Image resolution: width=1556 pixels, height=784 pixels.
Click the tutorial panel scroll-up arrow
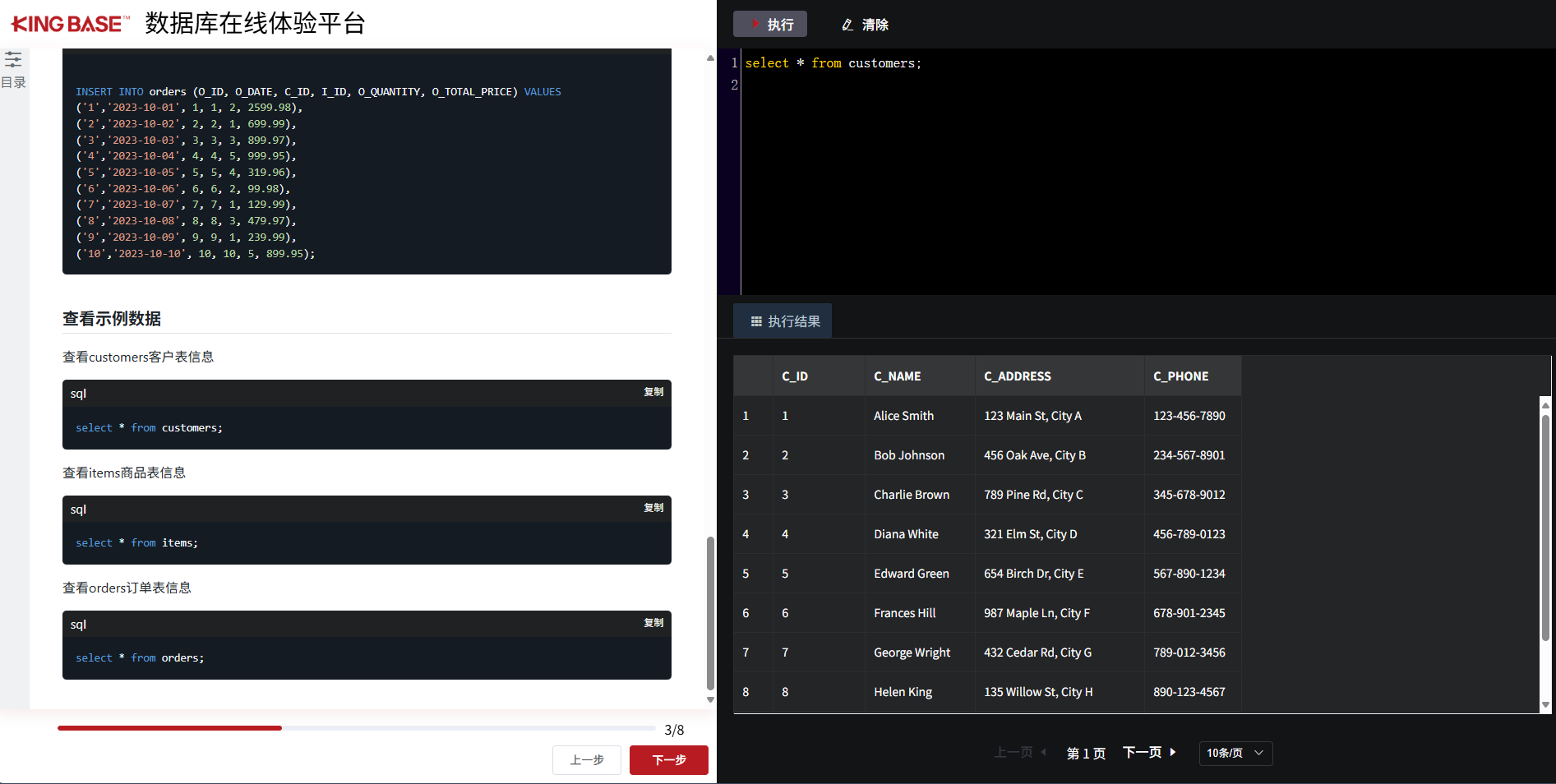click(x=710, y=58)
